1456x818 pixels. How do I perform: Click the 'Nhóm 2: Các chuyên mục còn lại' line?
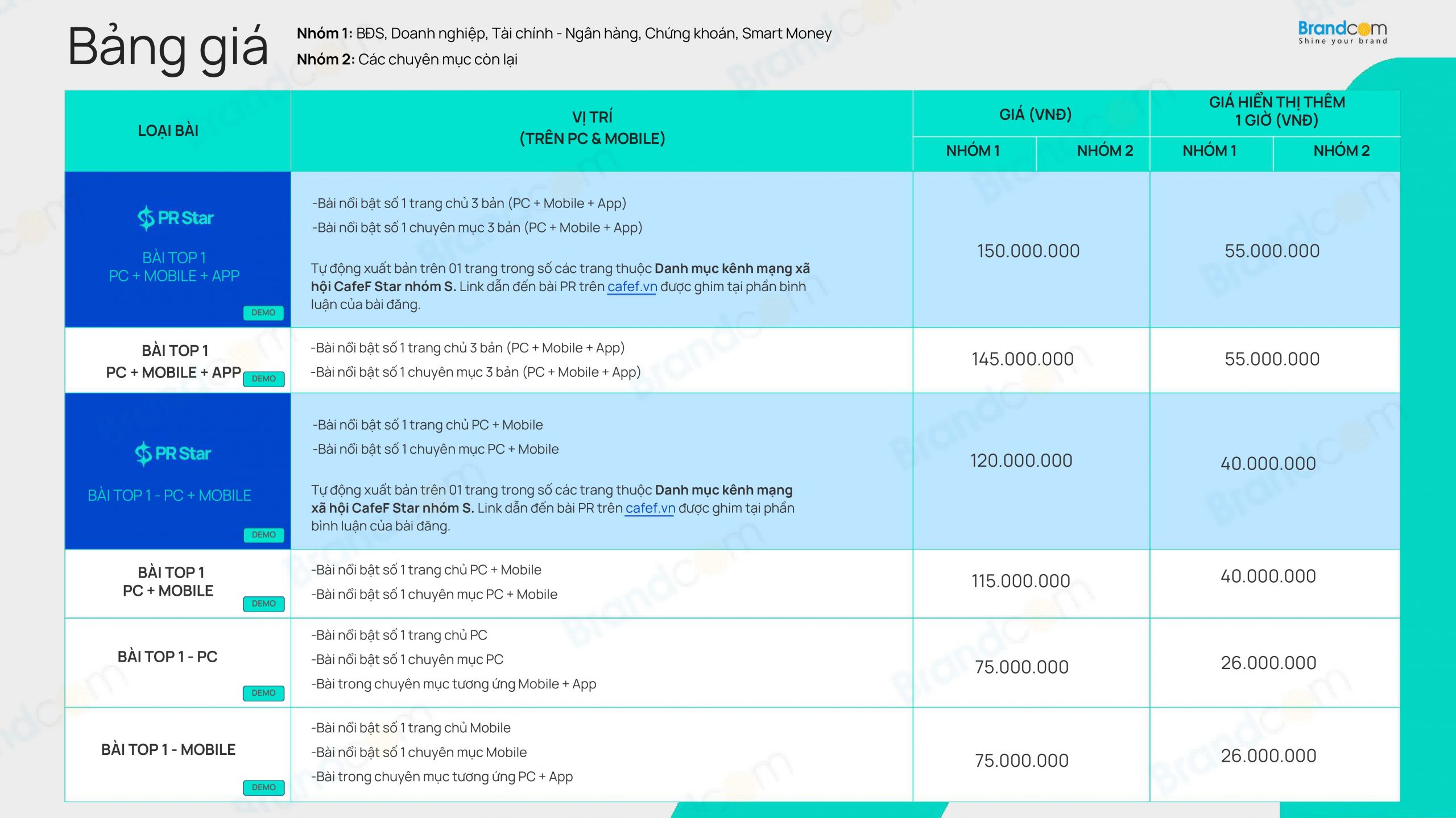coord(407,59)
